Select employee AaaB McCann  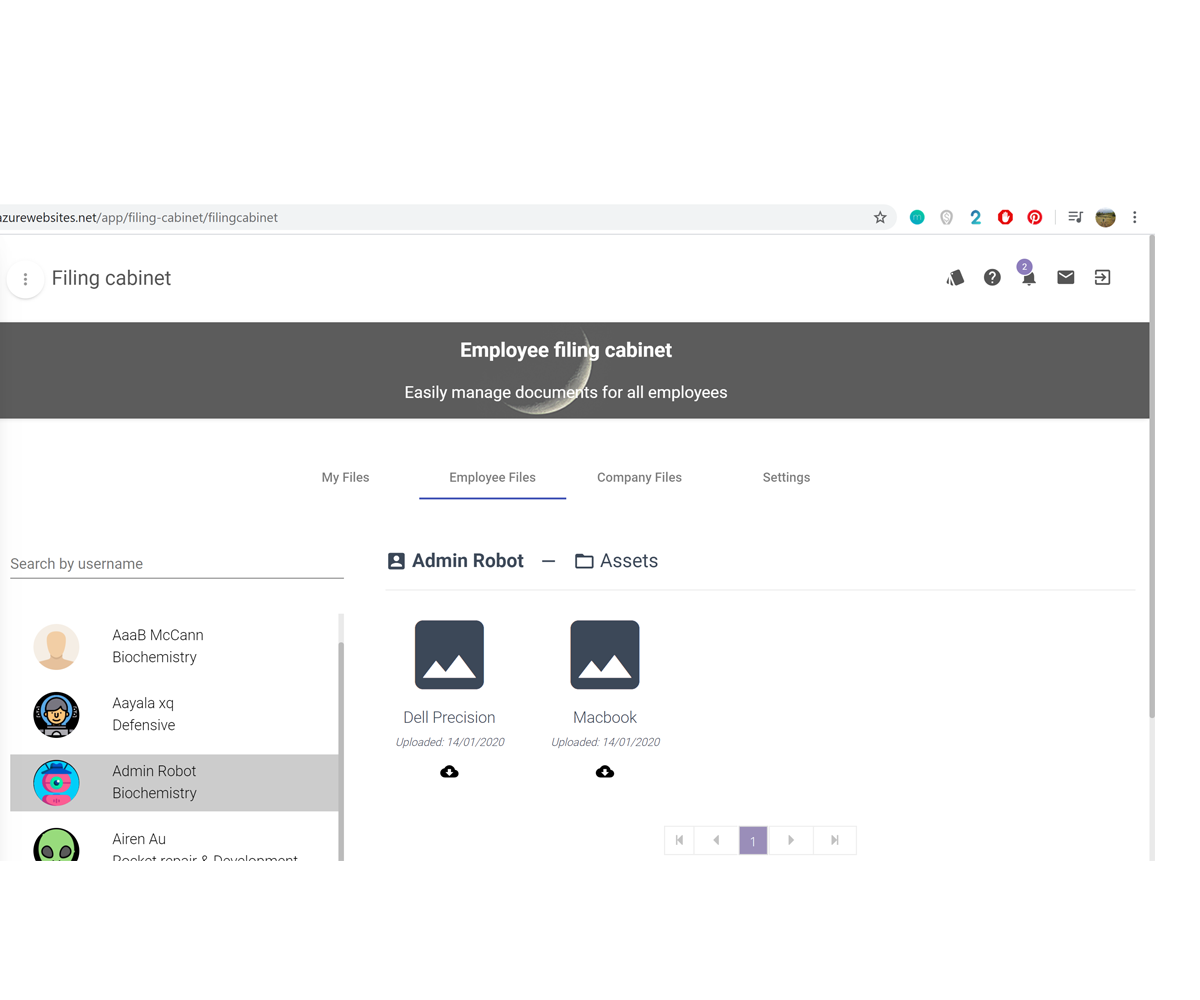click(174, 647)
